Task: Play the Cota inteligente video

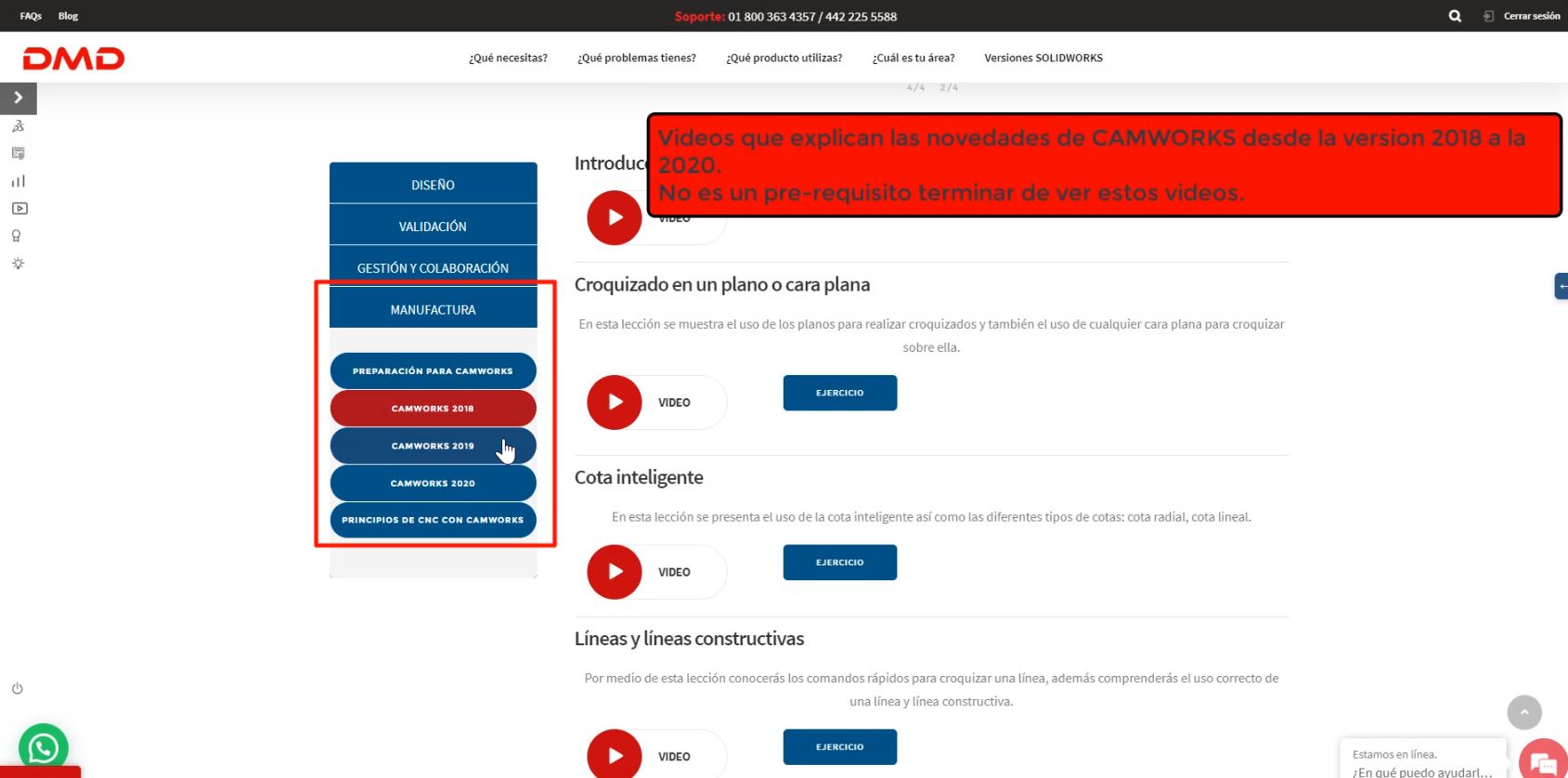Action: coord(615,572)
